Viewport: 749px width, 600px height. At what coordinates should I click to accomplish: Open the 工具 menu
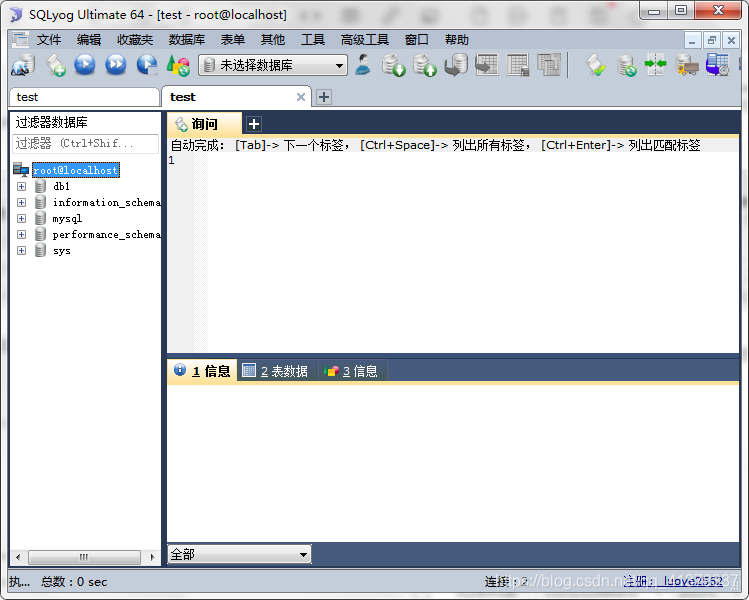pos(313,40)
